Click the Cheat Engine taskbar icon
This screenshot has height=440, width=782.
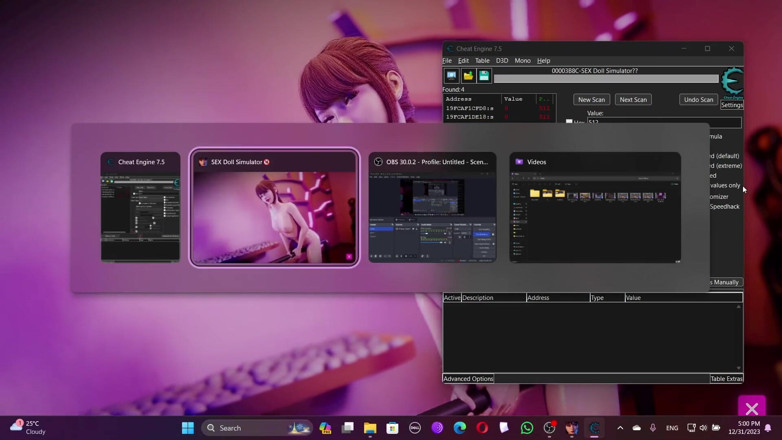pyautogui.click(x=594, y=428)
